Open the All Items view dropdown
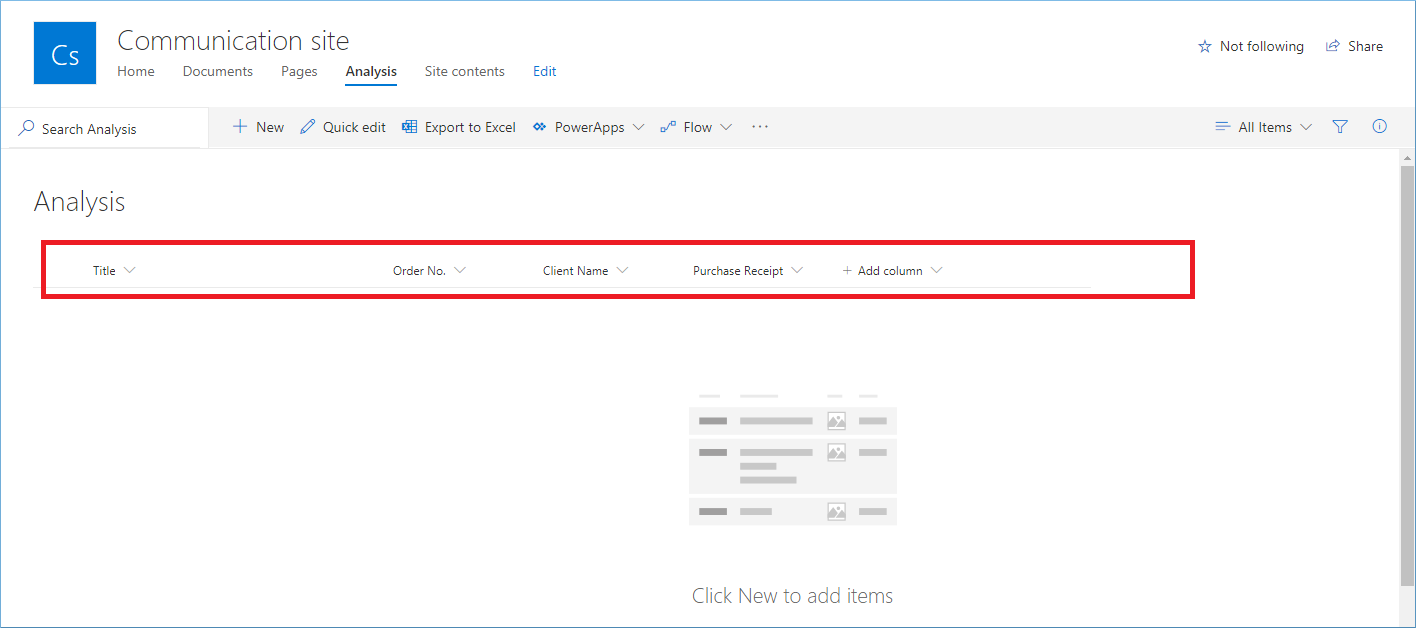The height and width of the screenshot is (628, 1416). coord(1263,127)
